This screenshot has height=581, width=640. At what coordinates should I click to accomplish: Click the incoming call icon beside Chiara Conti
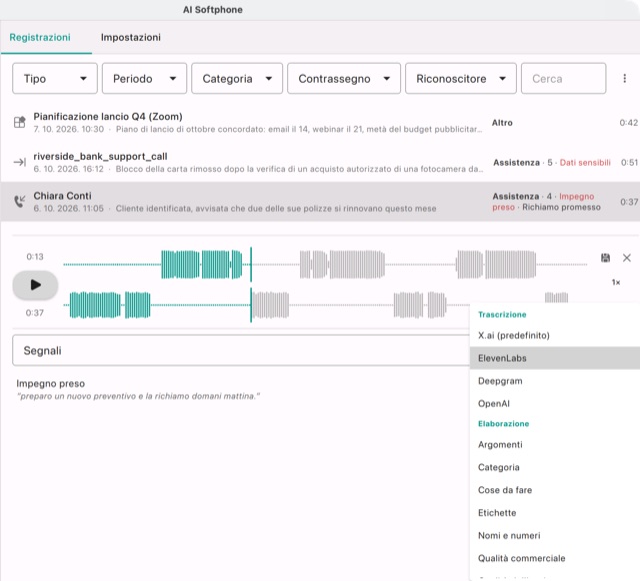(x=20, y=201)
